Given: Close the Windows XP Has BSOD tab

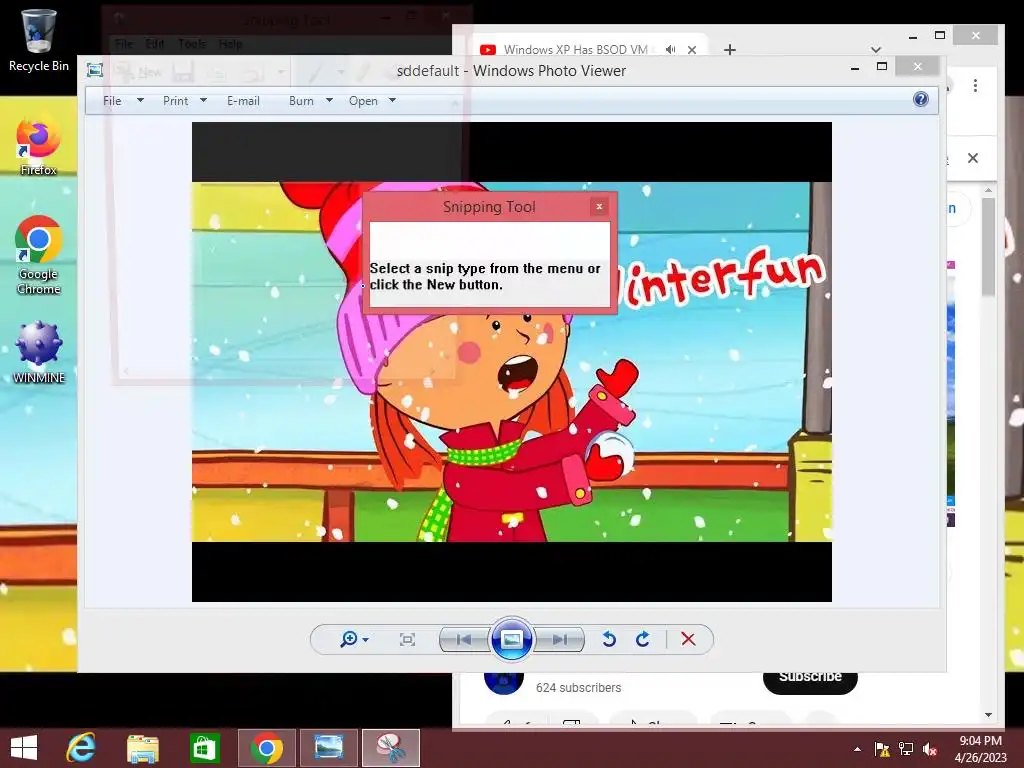Looking at the screenshot, I should pos(692,50).
